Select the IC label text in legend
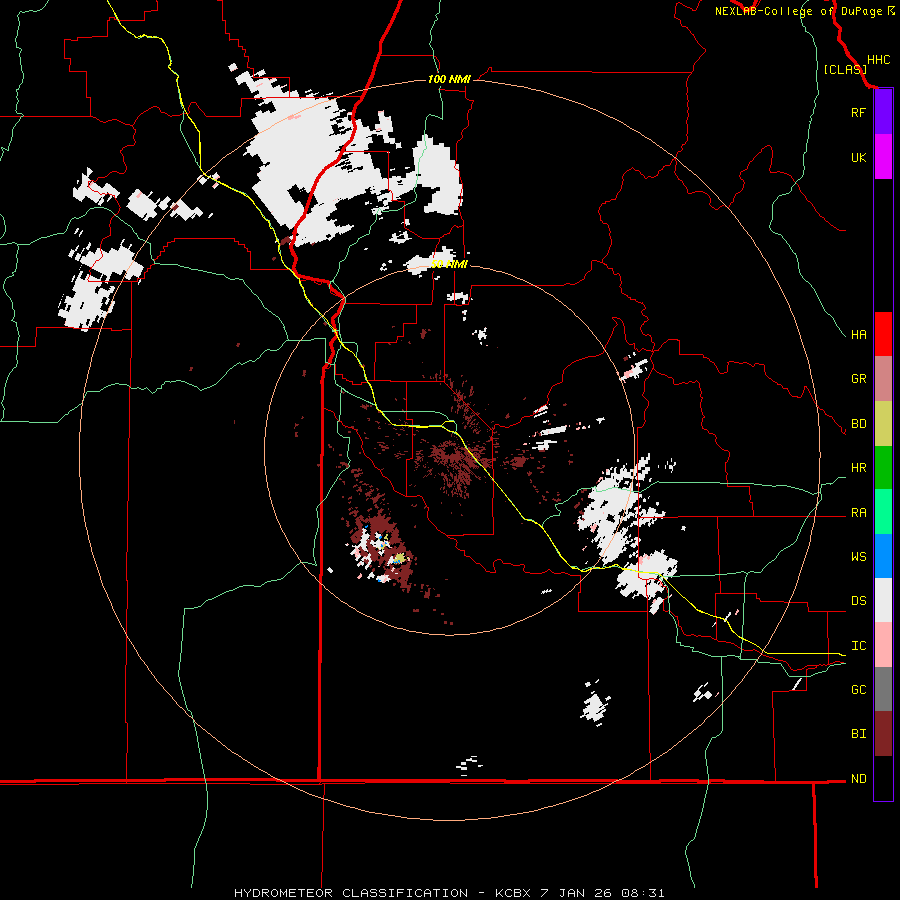 858,646
